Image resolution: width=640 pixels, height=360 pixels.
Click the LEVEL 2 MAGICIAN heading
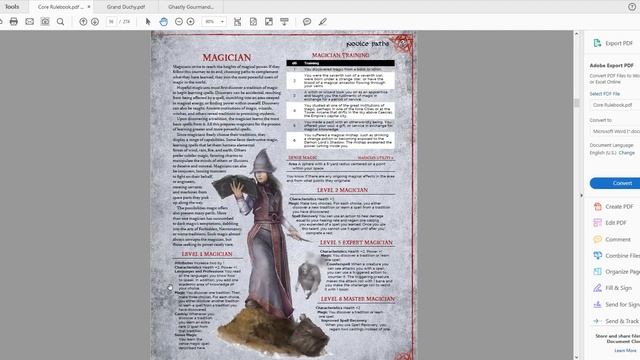[x=342, y=190]
